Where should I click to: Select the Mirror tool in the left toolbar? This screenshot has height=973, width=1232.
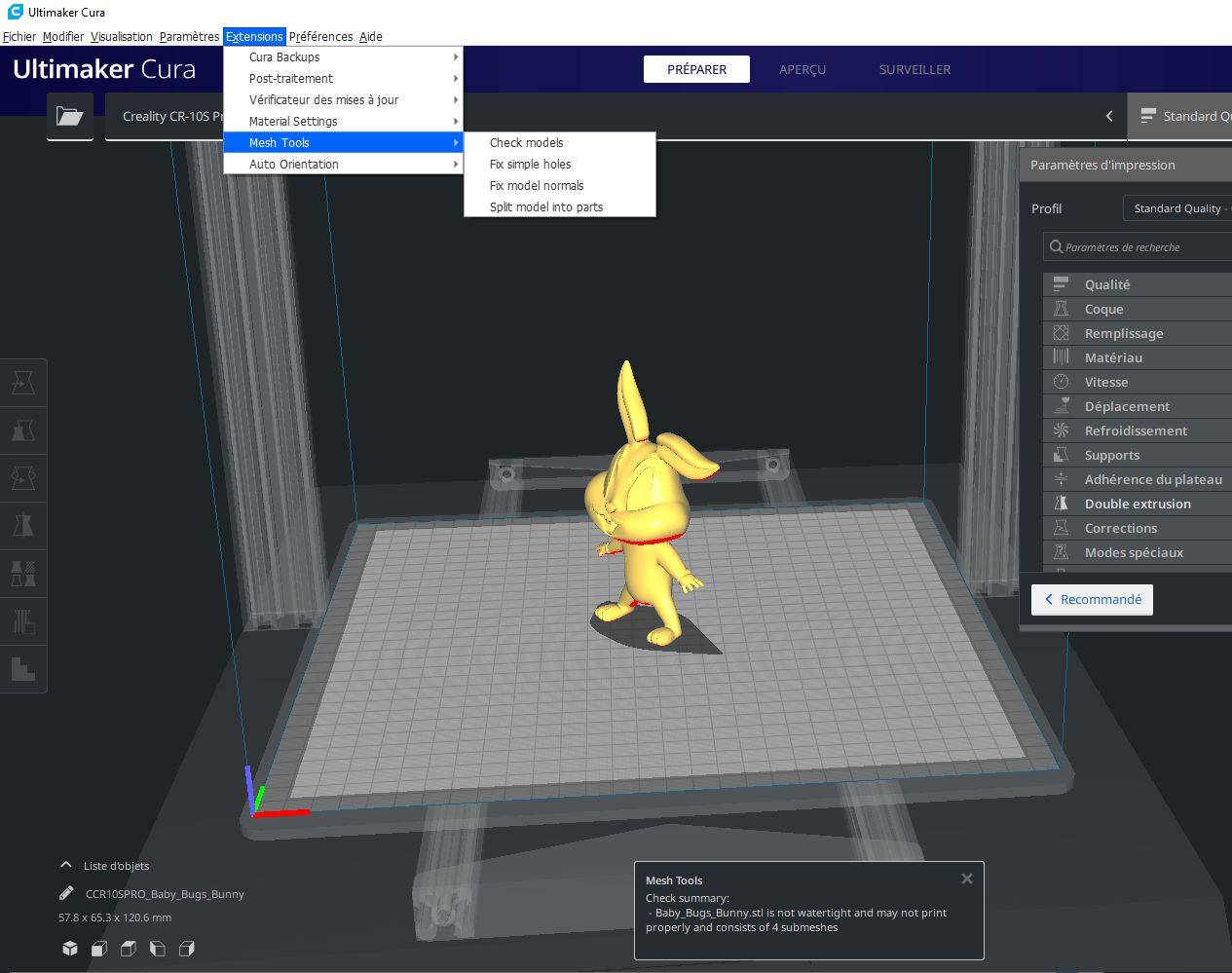(23, 525)
